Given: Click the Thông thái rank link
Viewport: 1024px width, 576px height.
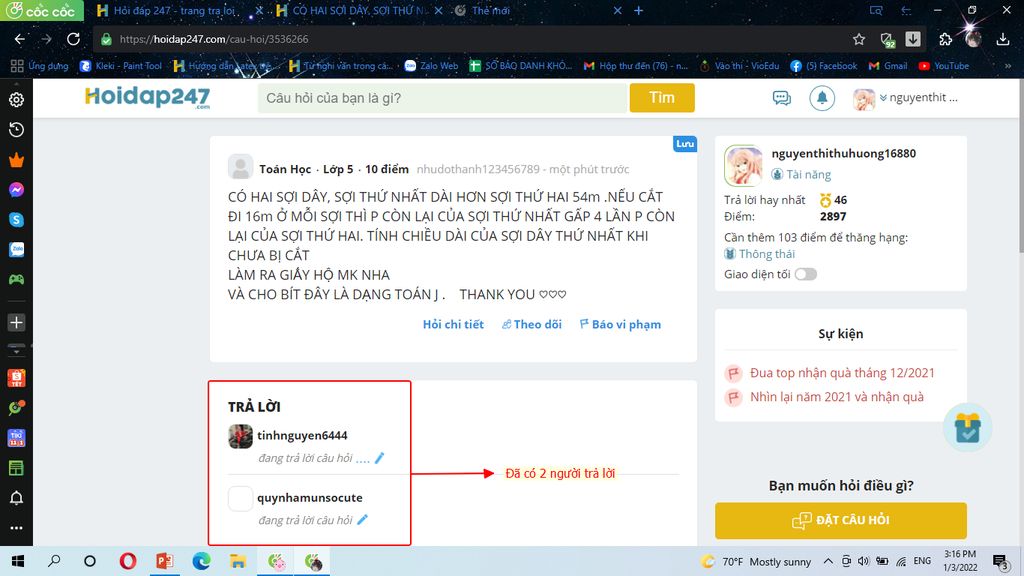Looking at the screenshot, I should click(x=767, y=254).
